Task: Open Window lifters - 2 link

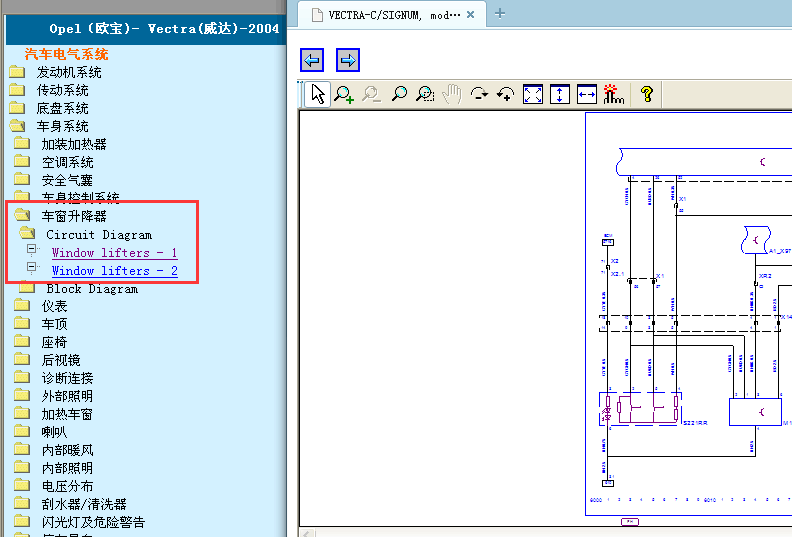Action: tap(114, 271)
